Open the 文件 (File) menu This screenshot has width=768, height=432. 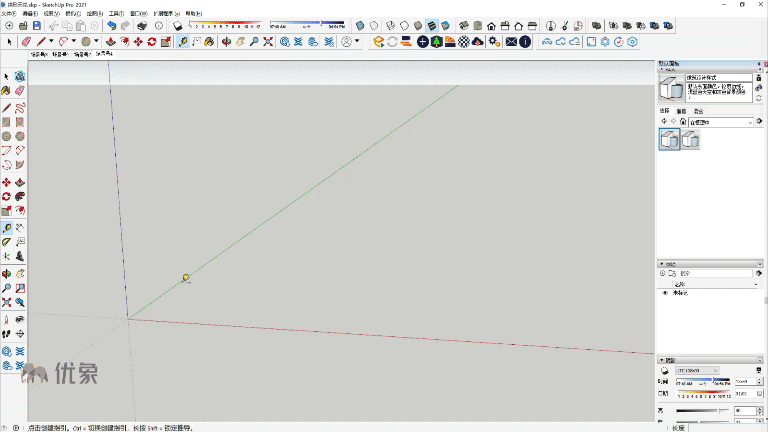(x=8, y=14)
